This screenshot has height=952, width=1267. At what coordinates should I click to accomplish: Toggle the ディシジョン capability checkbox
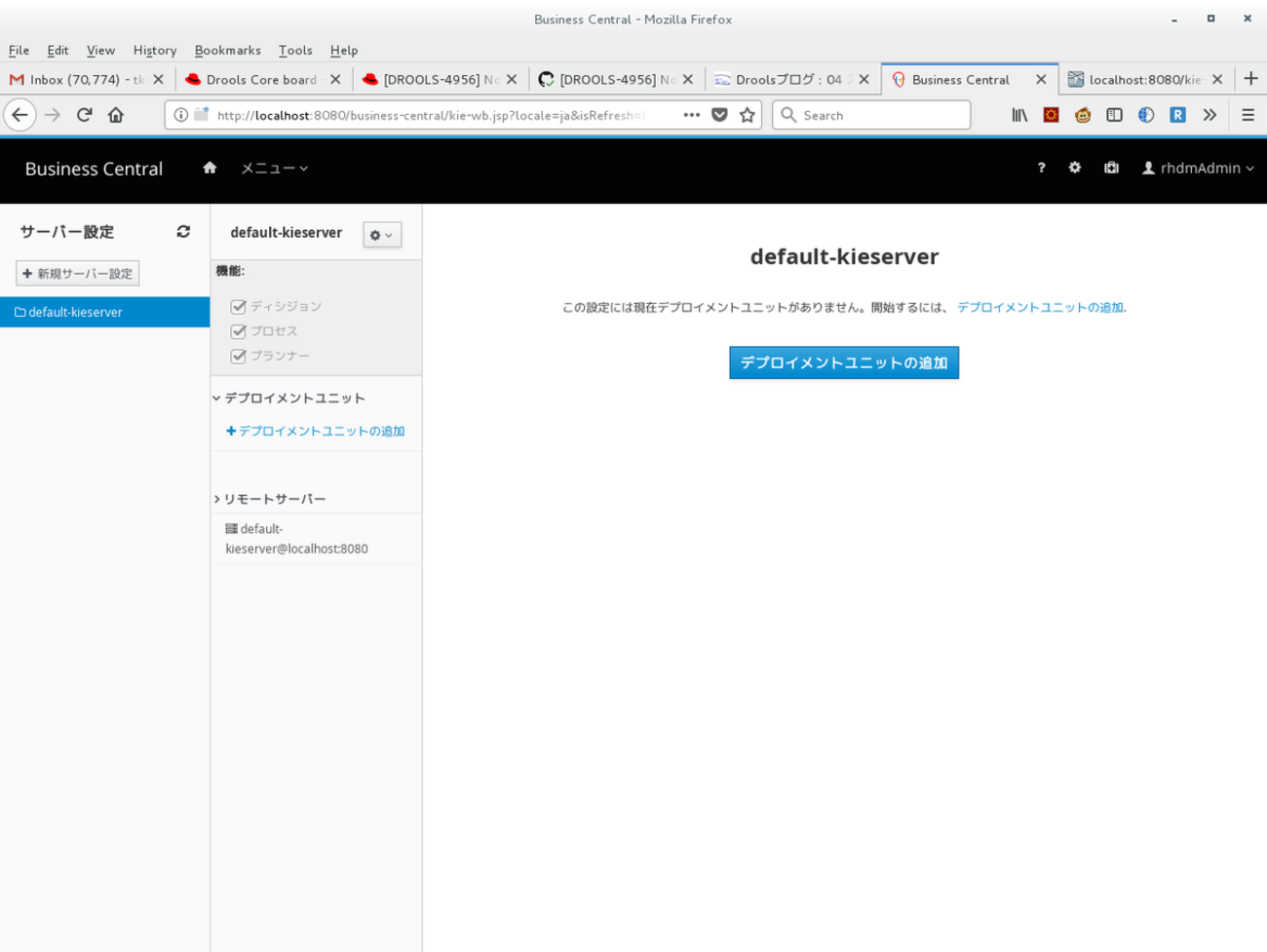click(238, 307)
